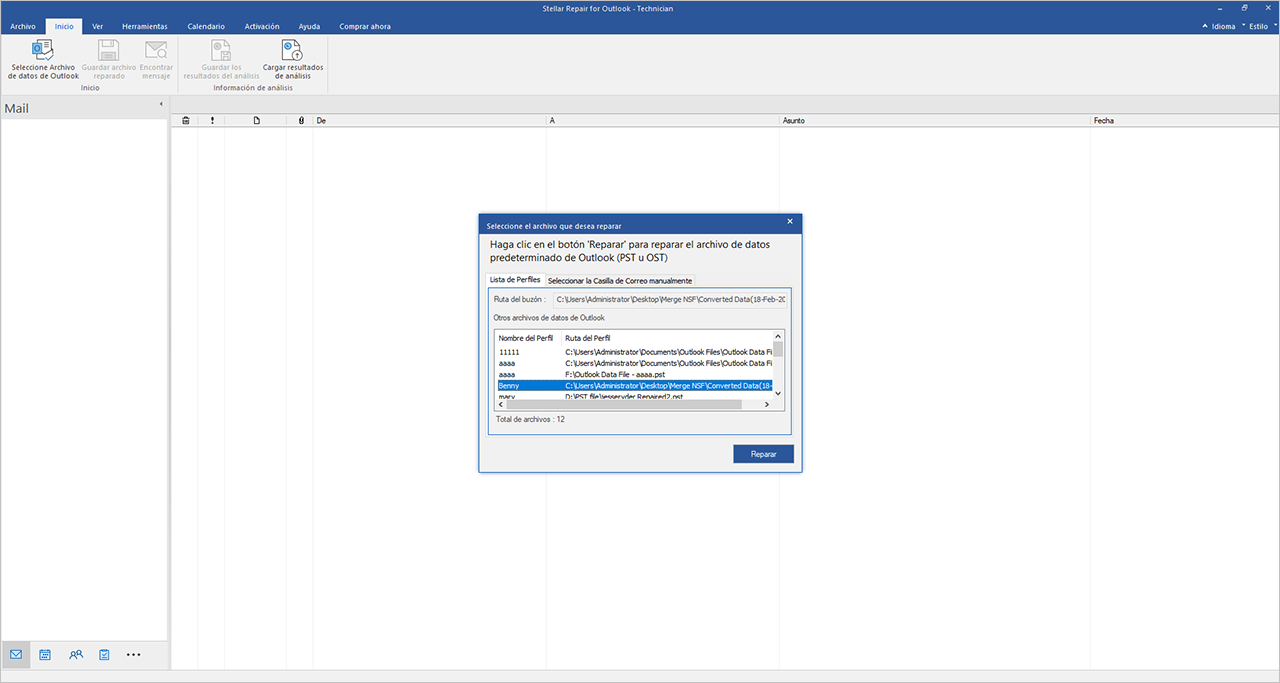Collapse the Mail pane using the arrow
Image resolution: width=1280 pixels, height=683 pixels.
point(161,105)
